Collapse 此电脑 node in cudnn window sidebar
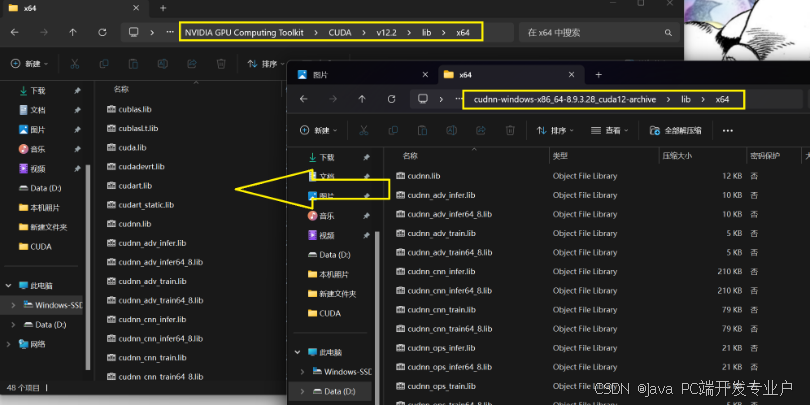Viewport: 810px width, 405px height. click(298, 352)
